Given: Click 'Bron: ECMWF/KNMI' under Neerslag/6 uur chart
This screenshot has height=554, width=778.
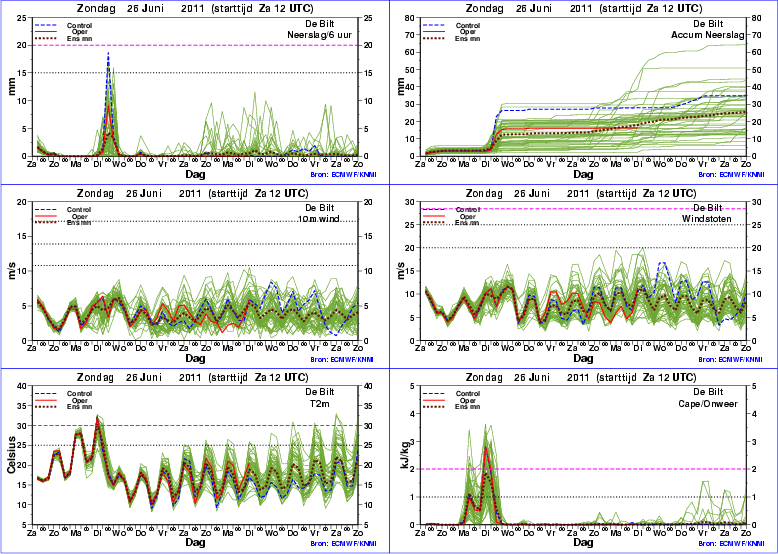Looking at the screenshot, I should coord(342,175).
